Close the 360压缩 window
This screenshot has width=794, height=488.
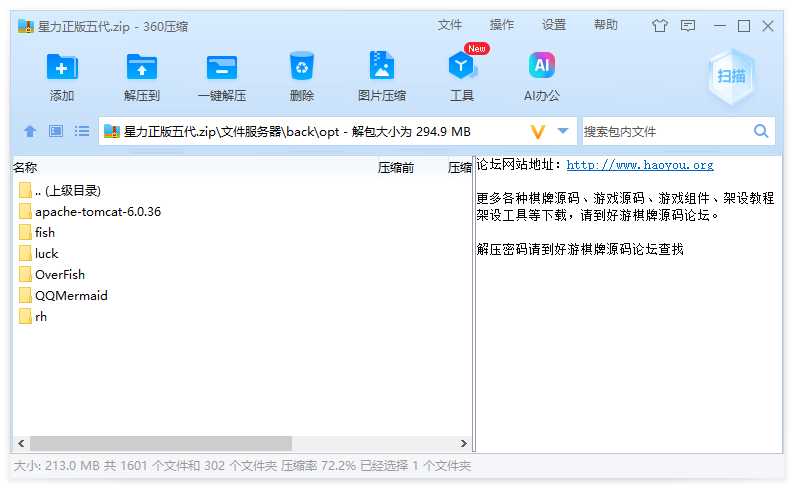pos(768,25)
